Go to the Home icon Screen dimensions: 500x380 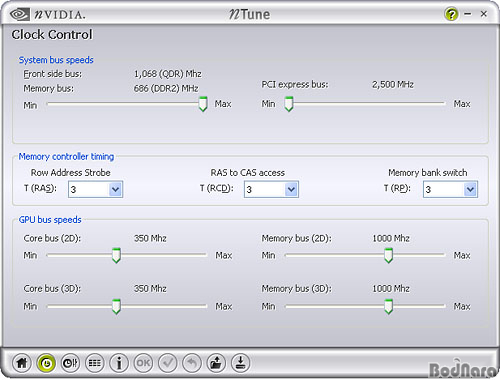(x=22, y=363)
